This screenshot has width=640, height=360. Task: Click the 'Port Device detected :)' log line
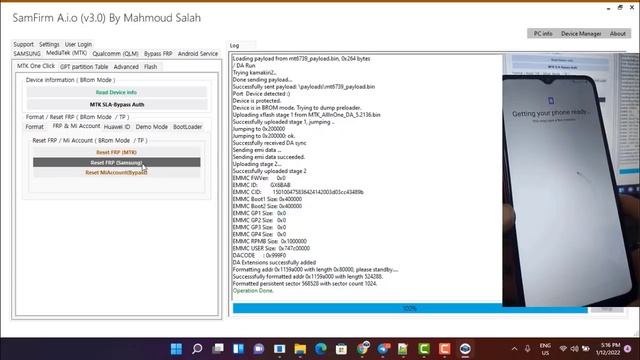(261, 94)
